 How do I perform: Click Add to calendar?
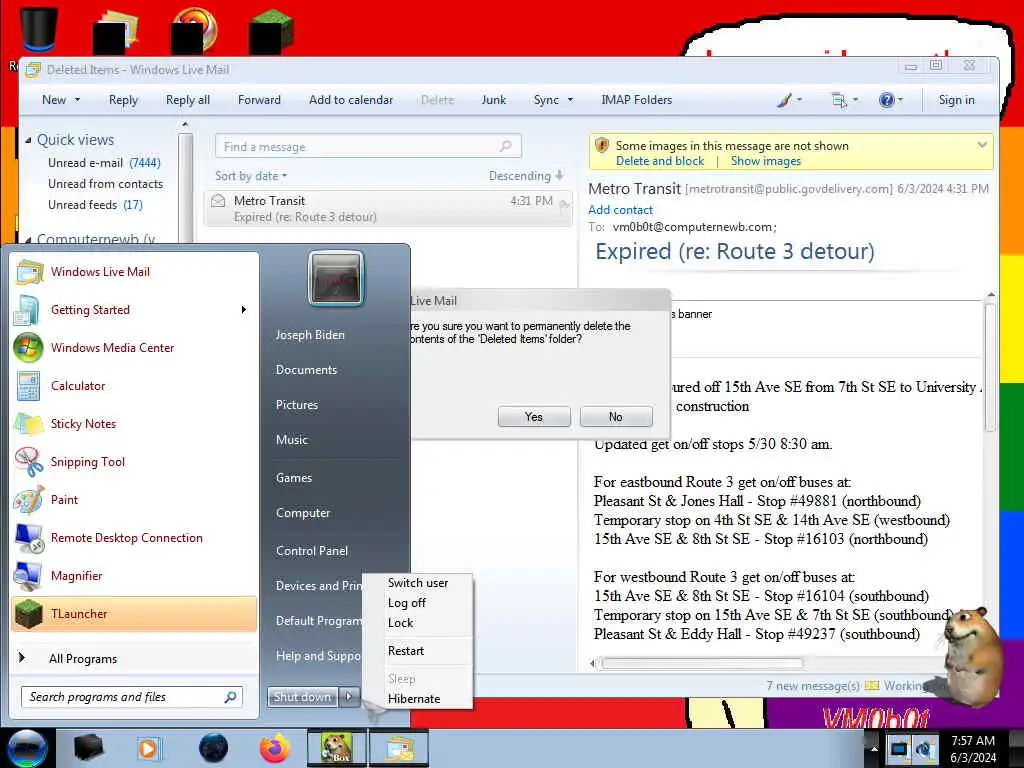coord(351,100)
